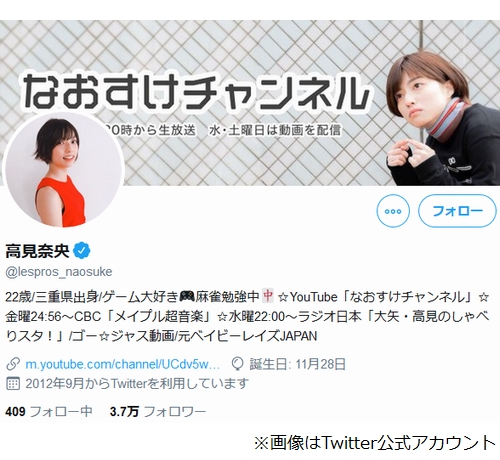Open the なおすけチャンネル header banner image
Screen dimensions: 500x460
click(250, 103)
